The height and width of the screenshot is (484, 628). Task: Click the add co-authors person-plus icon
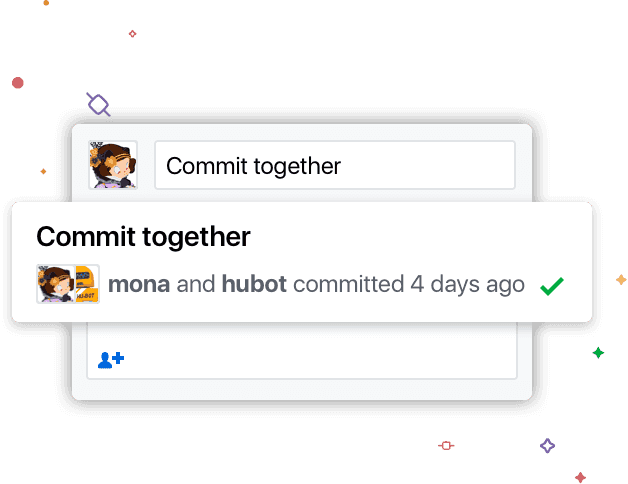[x=110, y=358]
